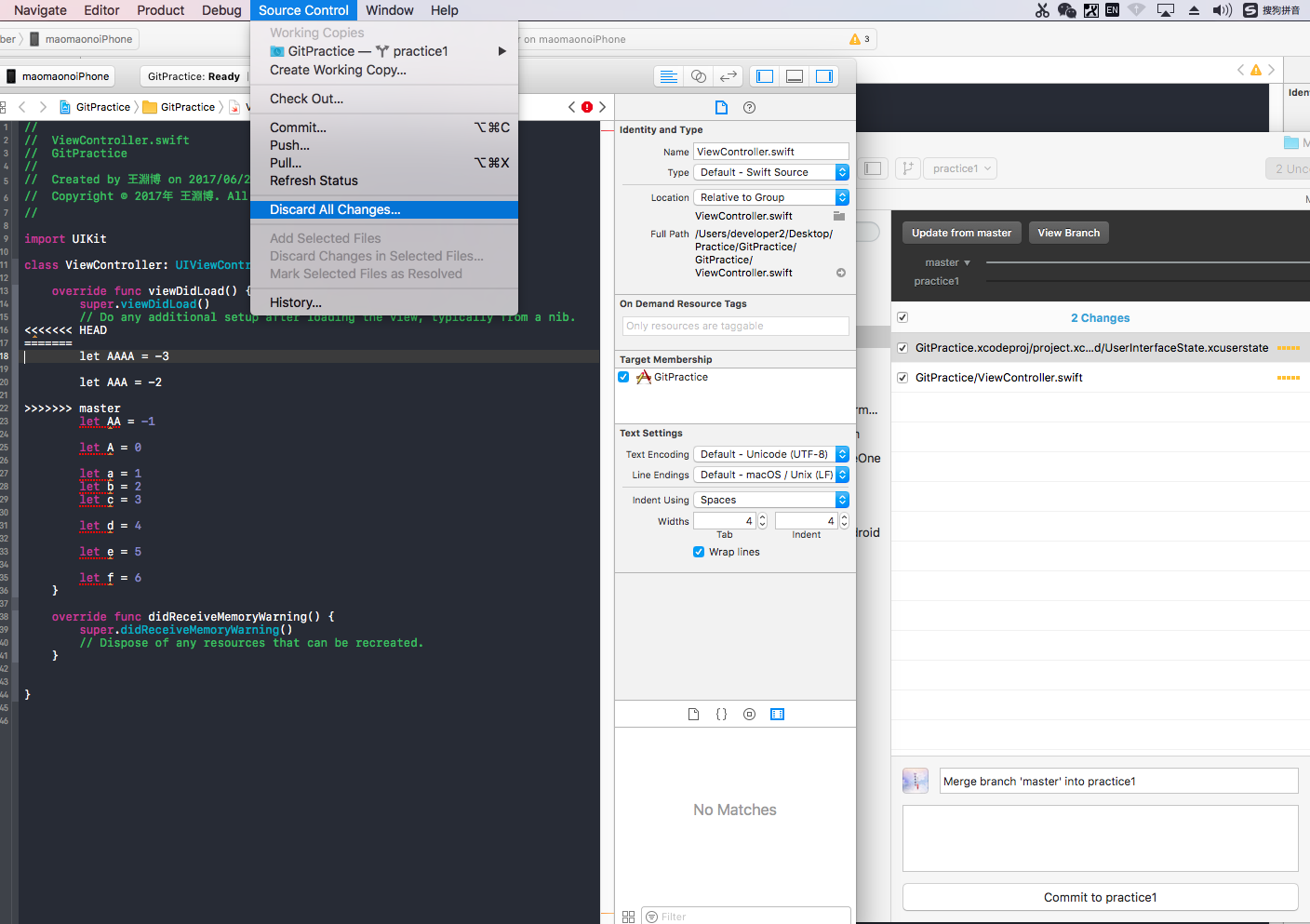Open the Code Snippet library

721,715
